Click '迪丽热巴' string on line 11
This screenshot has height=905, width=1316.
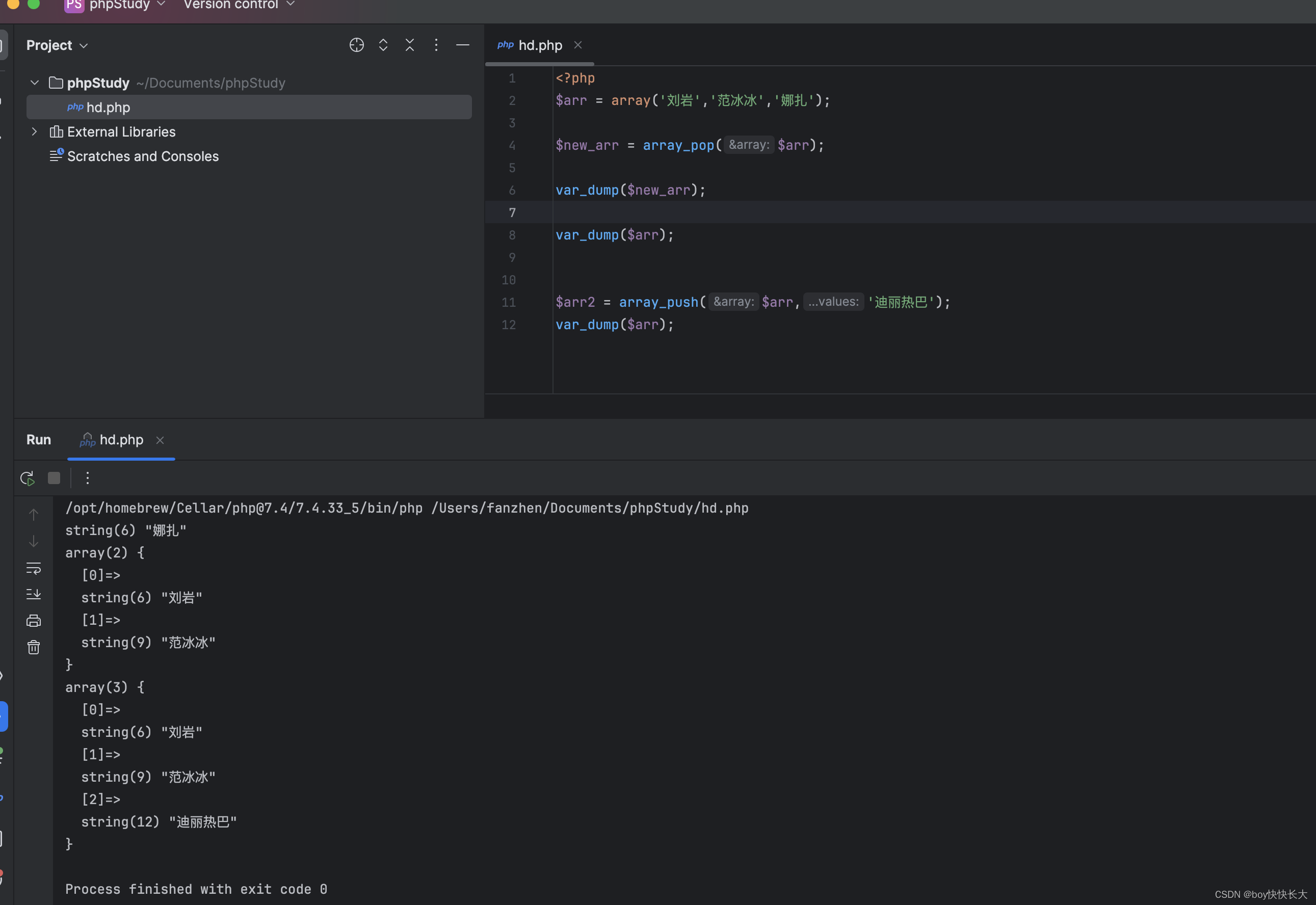point(901,302)
